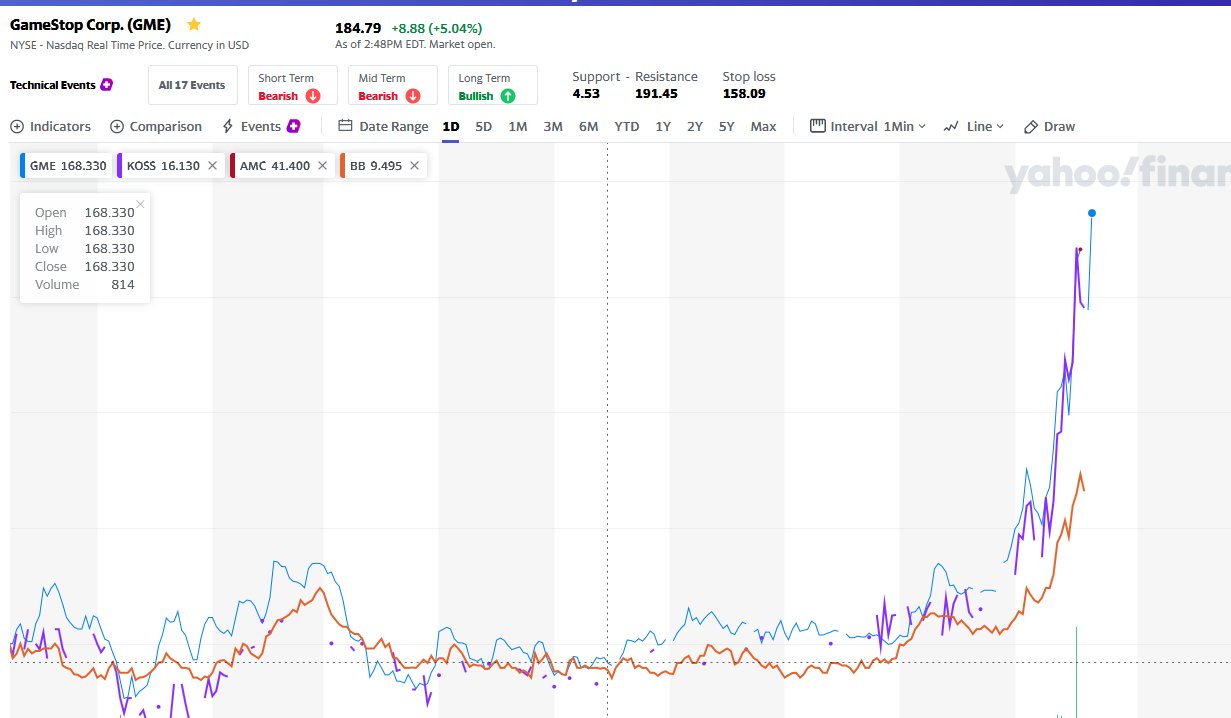The height and width of the screenshot is (718, 1231).
Task: Select the 1D date range
Action: pos(451,127)
